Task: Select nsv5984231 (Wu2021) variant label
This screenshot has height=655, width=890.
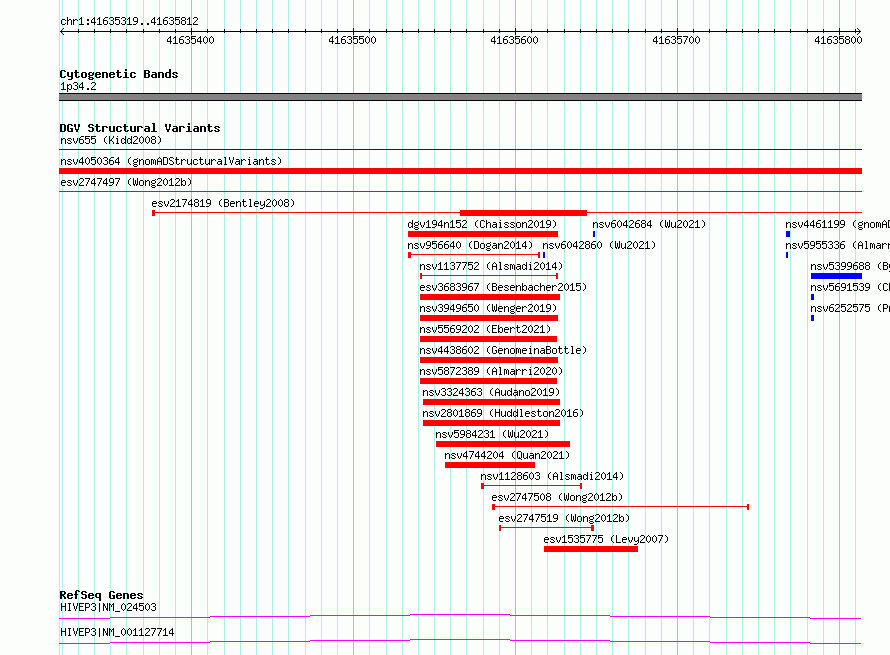Action: (492, 434)
